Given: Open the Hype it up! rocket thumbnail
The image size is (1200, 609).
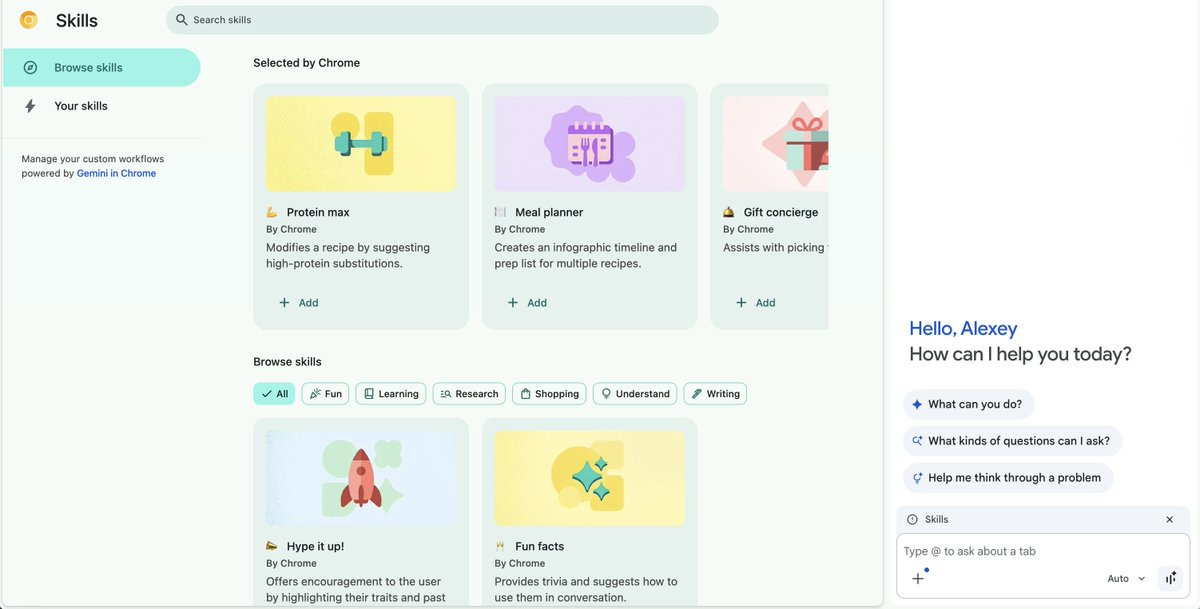Looking at the screenshot, I should (x=361, y=478).
